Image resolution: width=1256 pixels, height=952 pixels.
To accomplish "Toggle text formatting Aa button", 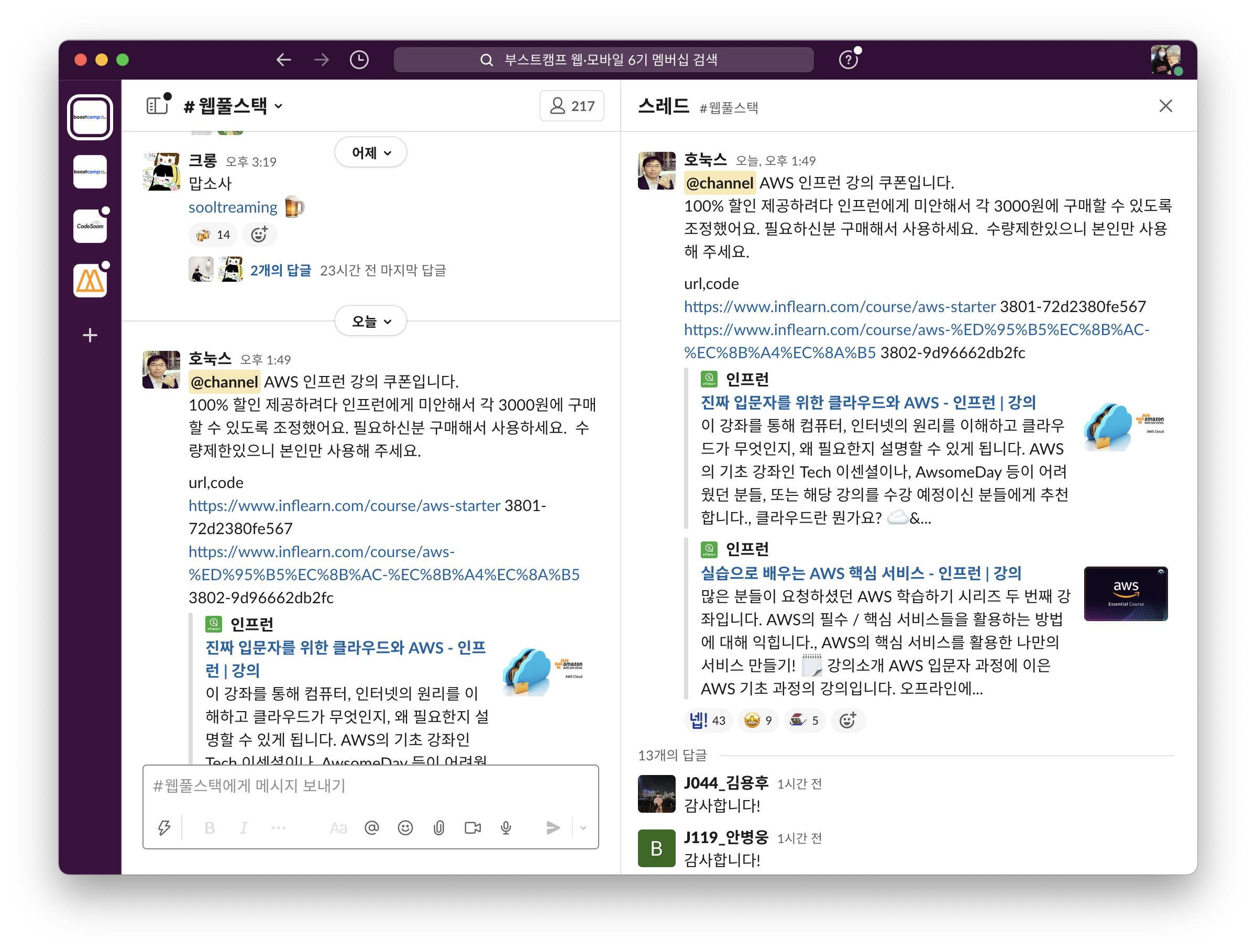I will [338, 828].
